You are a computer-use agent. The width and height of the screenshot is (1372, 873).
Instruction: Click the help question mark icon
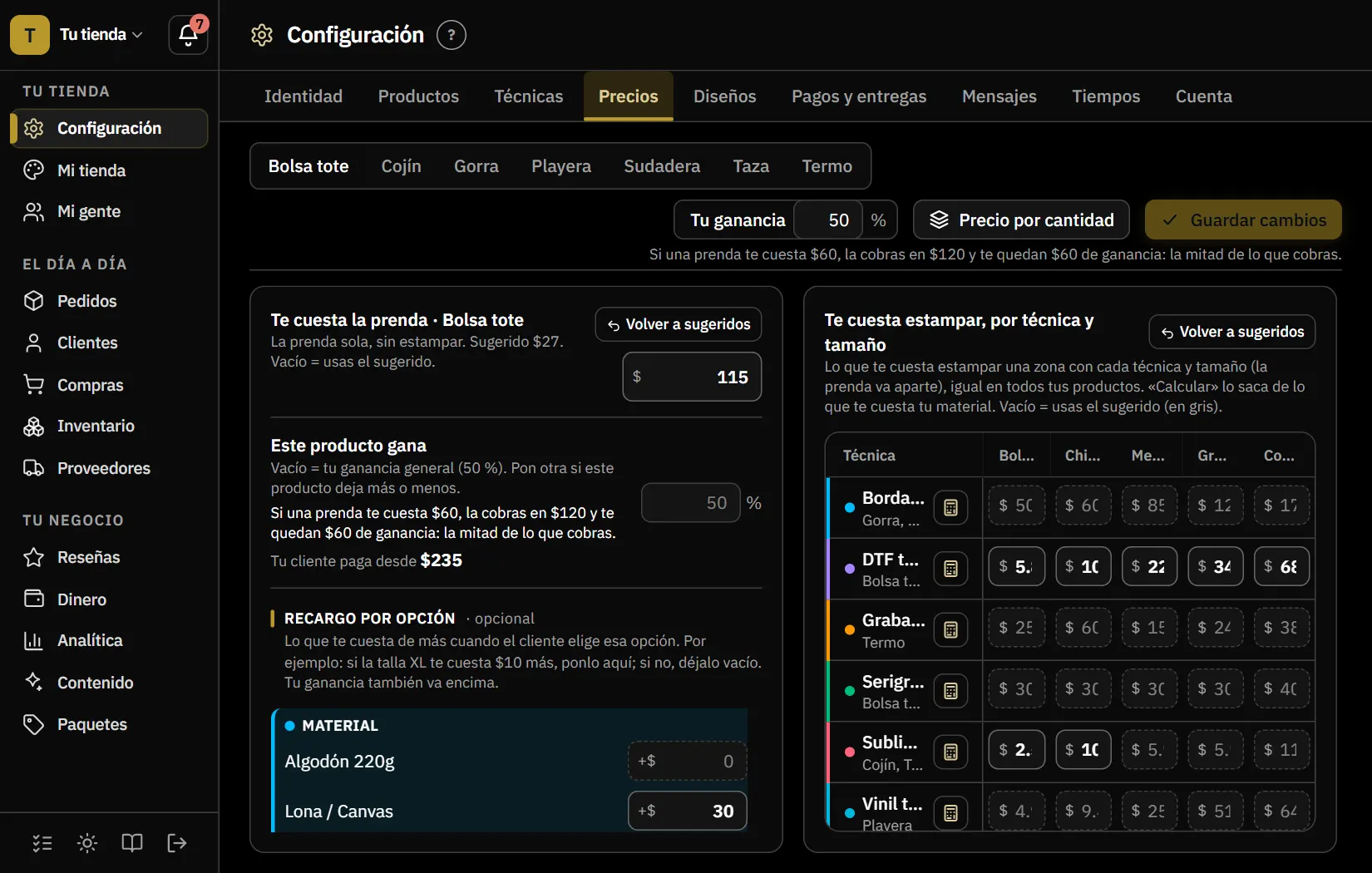[x=452, y=35]
